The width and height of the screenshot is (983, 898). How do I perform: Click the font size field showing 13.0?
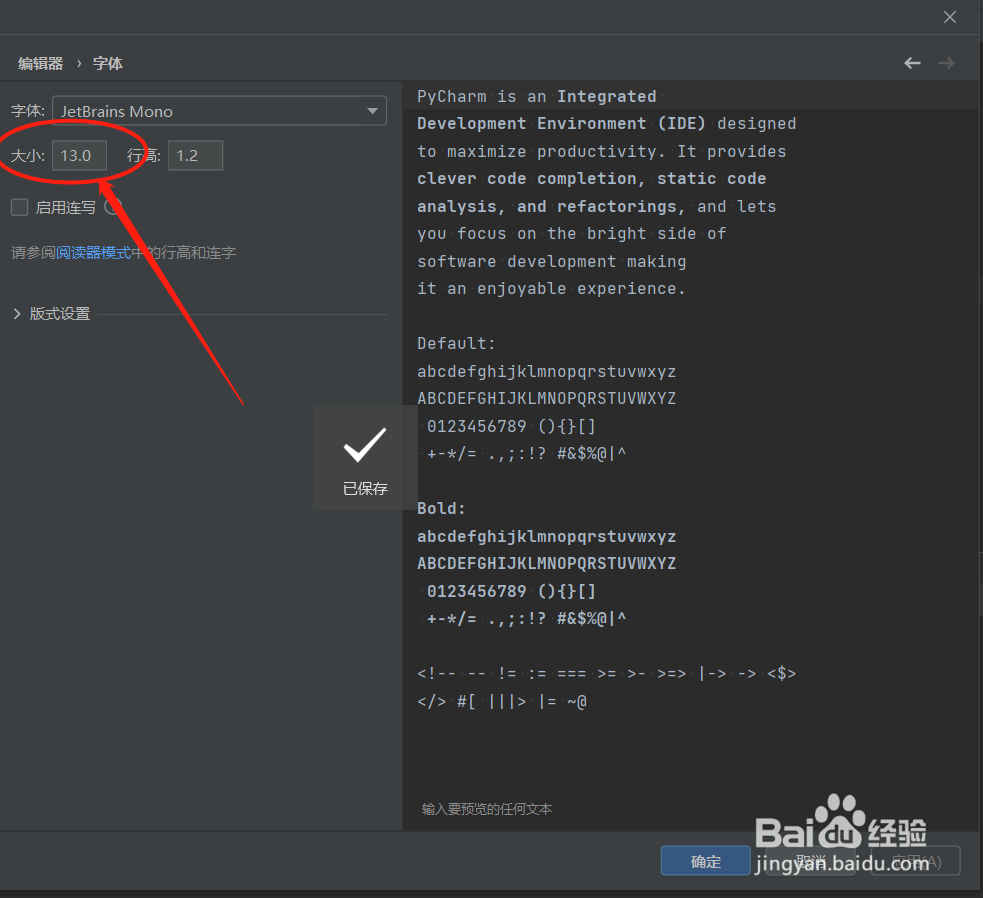pyautogui.click(x=79, y=156)
